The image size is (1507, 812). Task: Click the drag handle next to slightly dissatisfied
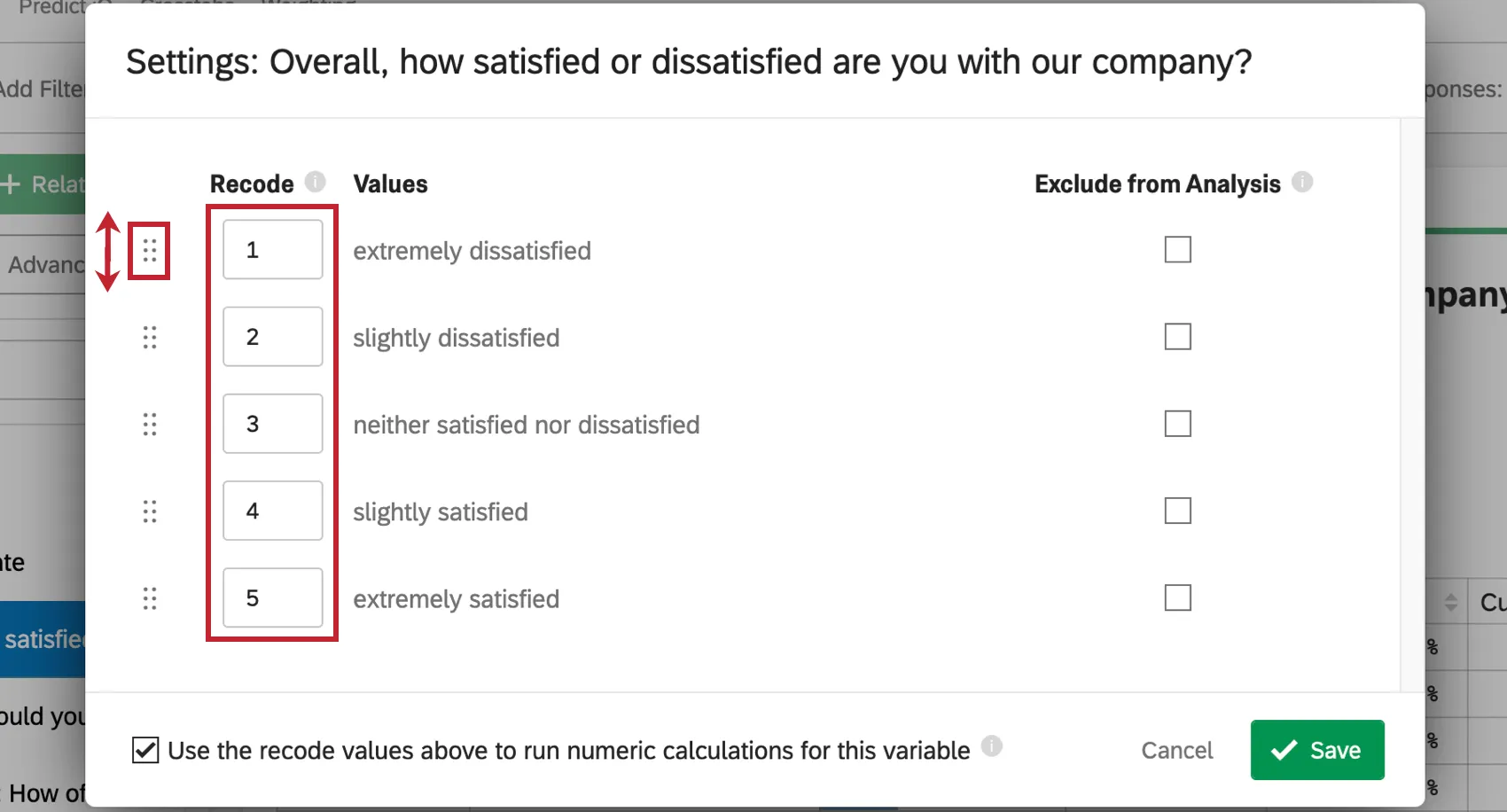point(151,337)
